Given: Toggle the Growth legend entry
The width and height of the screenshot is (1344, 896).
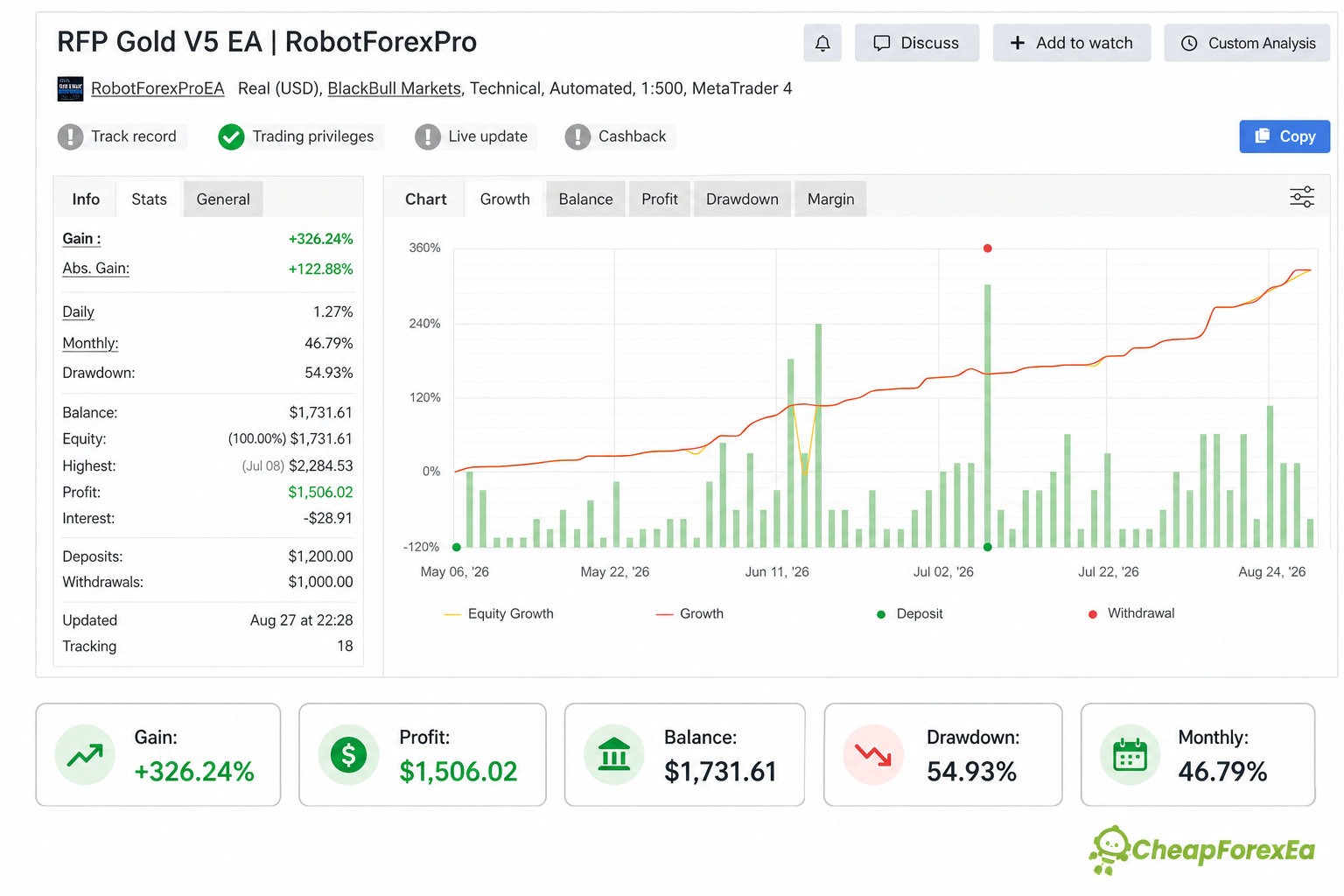Looking at the screenshot, I should click(x=689, y=613).
